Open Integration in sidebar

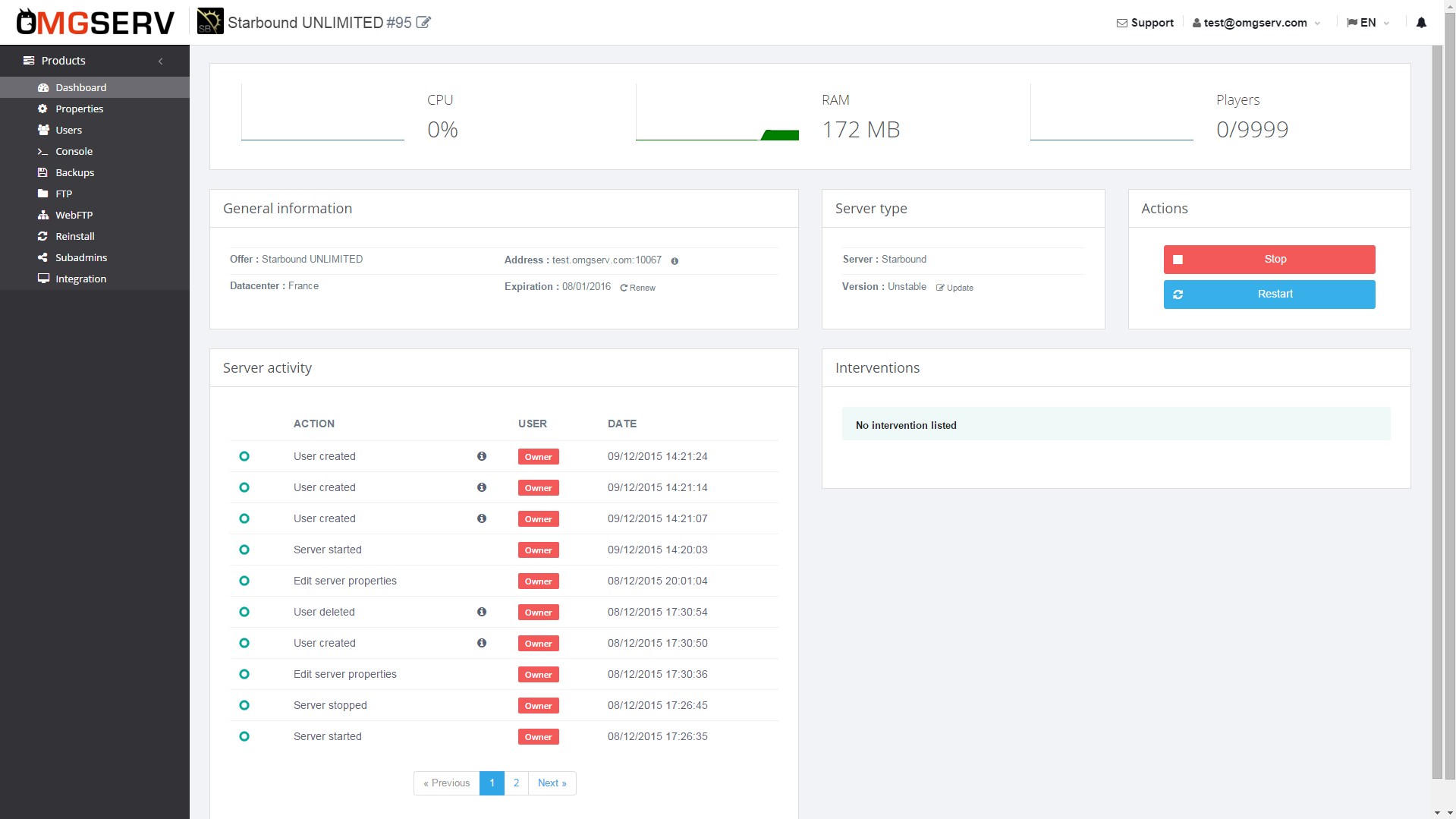pyautogui.click(x=95, y=279)
